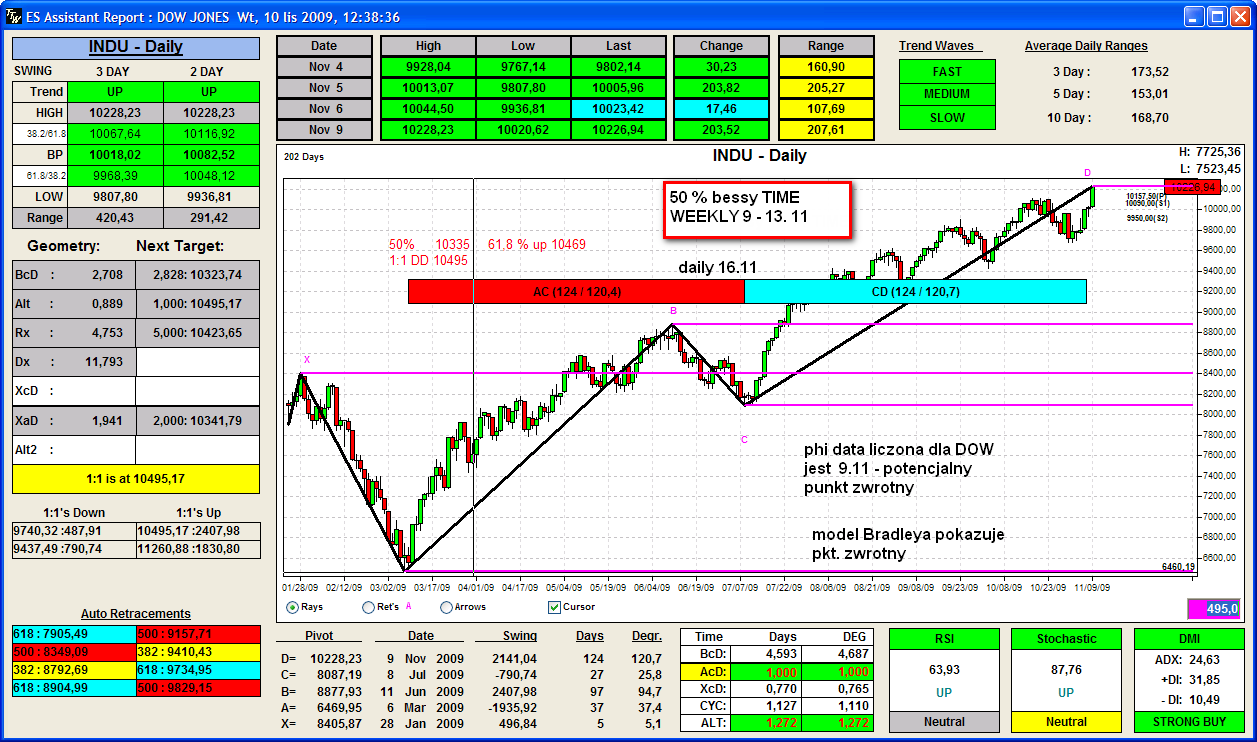The width and height of the screenshot is (1257, 742).
Task: Click the Nov 9 date row
Action: point(324,130)
